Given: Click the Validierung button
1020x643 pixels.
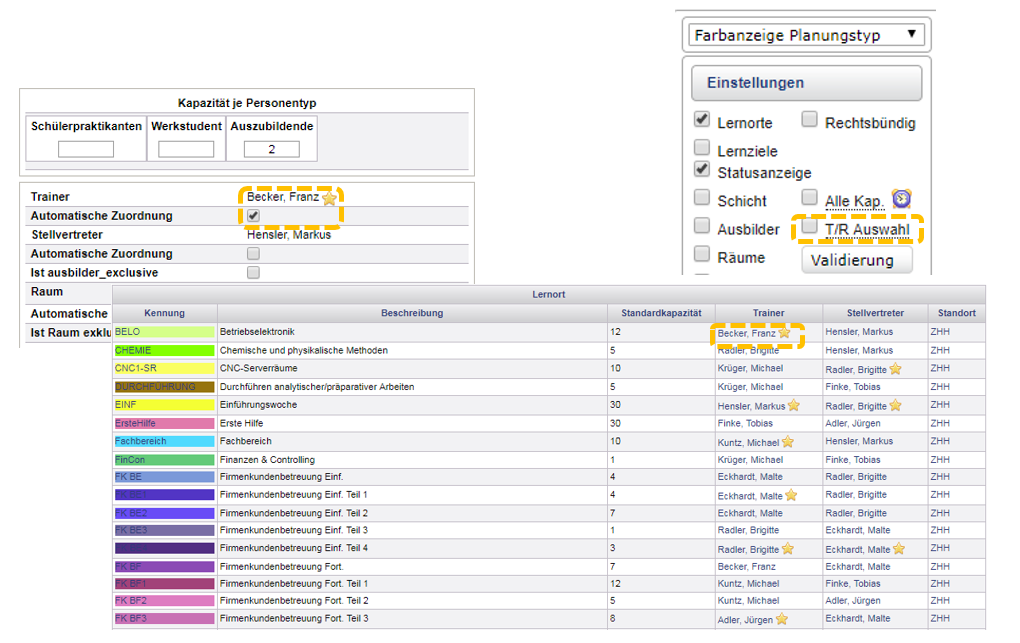Looking at the screenshot, I should 857,260.
